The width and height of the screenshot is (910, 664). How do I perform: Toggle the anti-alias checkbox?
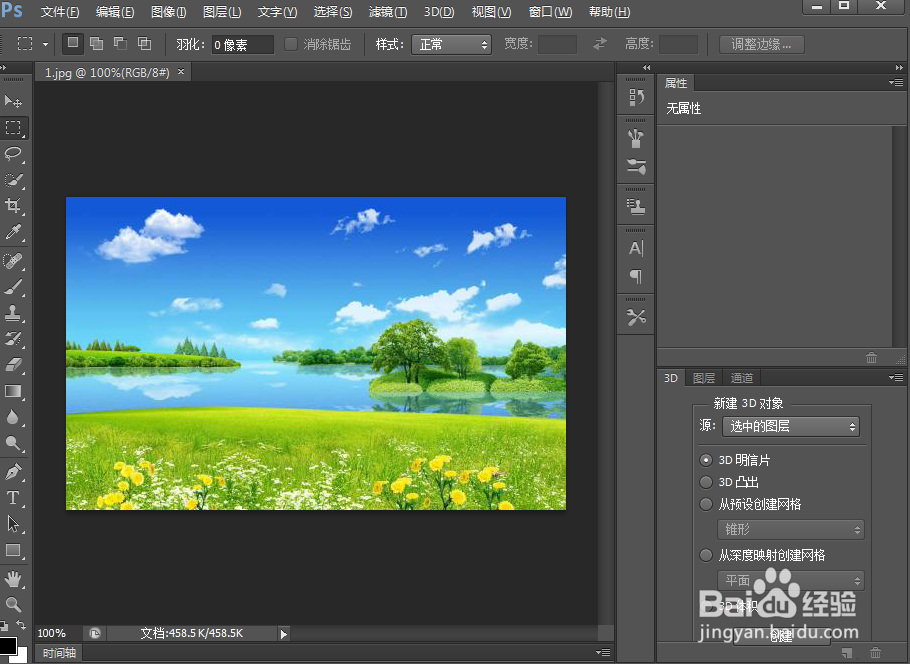point(291,44)
